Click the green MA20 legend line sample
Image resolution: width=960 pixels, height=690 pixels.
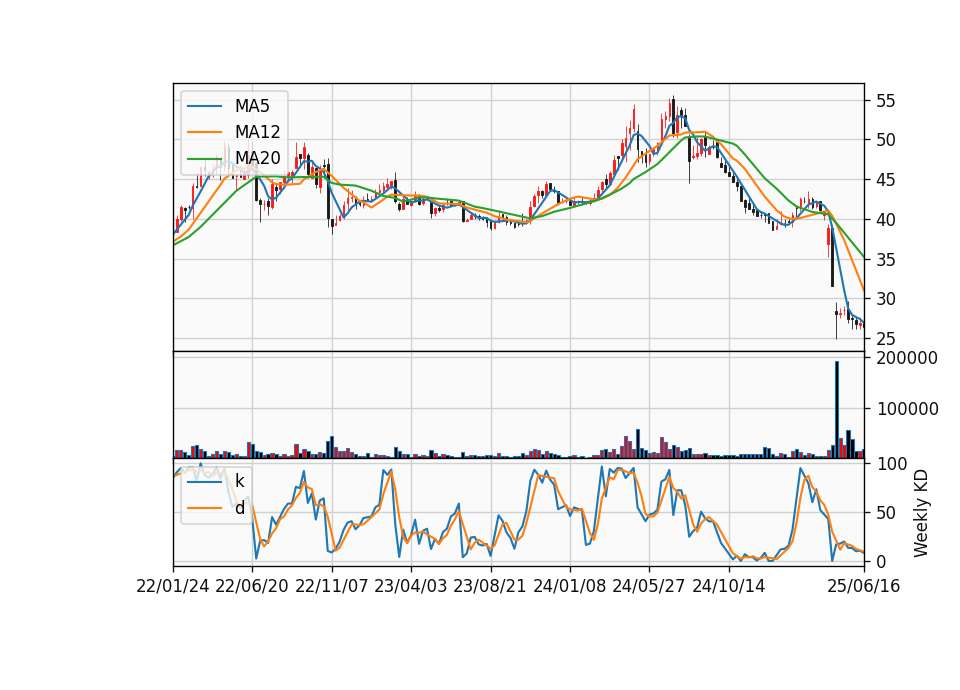[204, 159]
